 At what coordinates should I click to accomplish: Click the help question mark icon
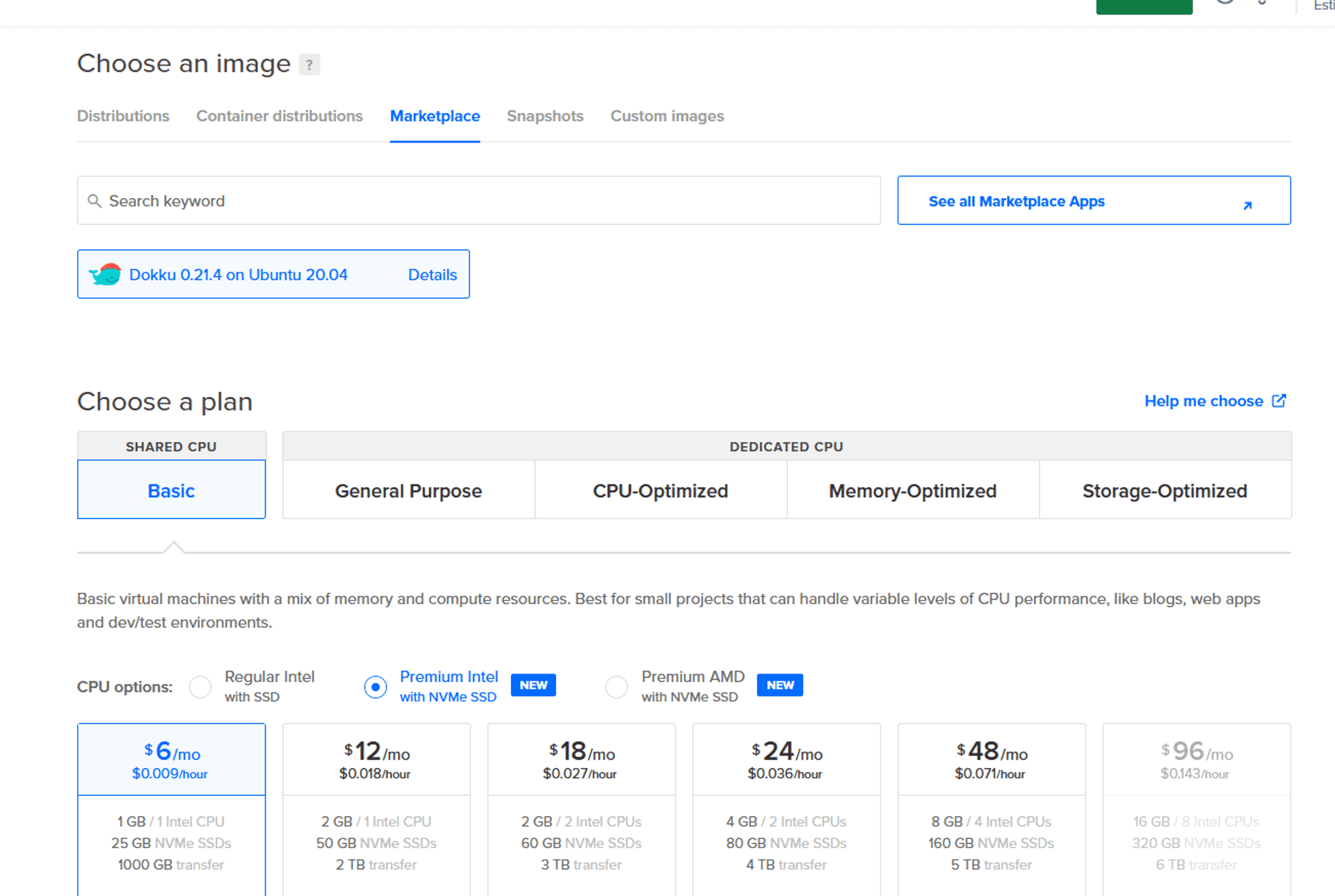tap(309, 65)
